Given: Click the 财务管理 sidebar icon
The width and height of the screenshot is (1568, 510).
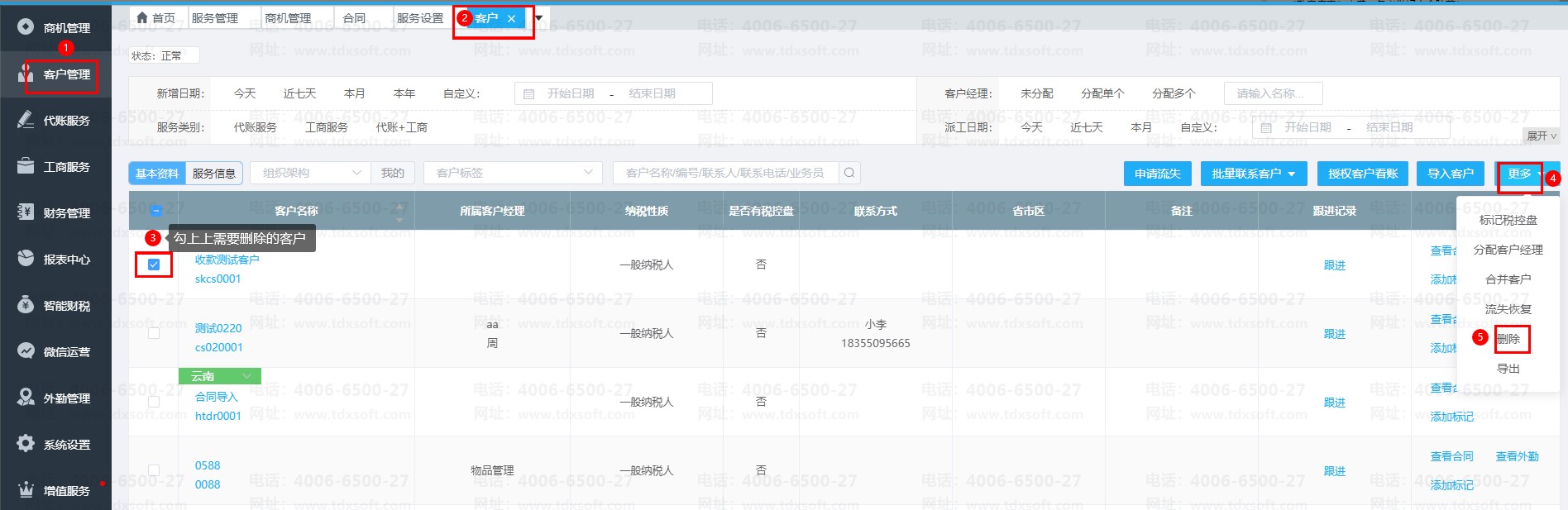Looking at the screenshot, I should pyautogui.click(x=26, y=212).
